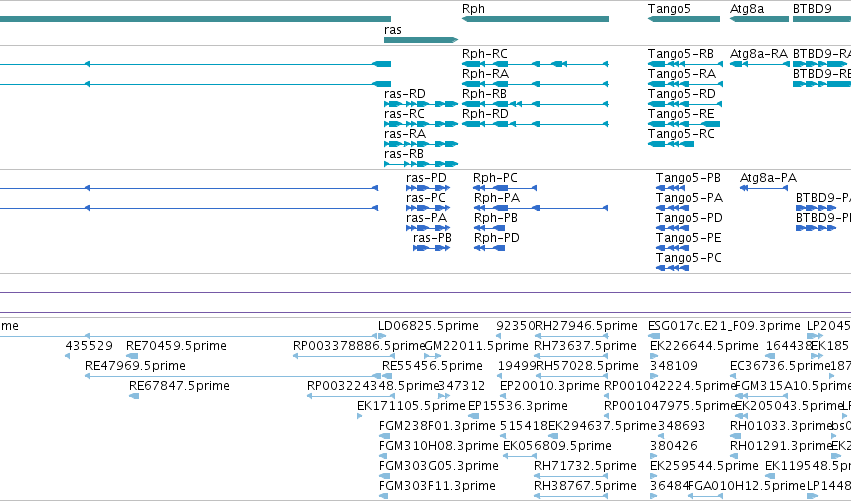
Task: Choose EST RH73637.5prime
Action: pos(586,346)
